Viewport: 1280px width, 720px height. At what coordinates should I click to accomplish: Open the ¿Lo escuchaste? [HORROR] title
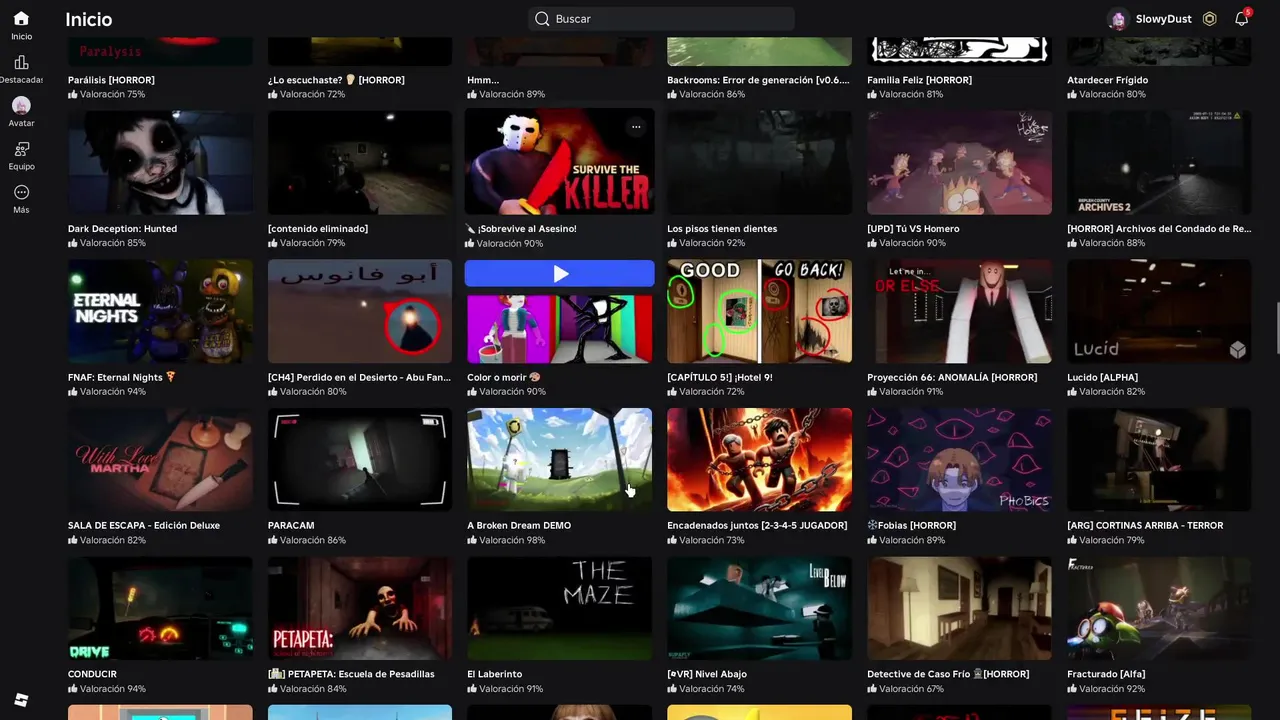click(336, 80)
